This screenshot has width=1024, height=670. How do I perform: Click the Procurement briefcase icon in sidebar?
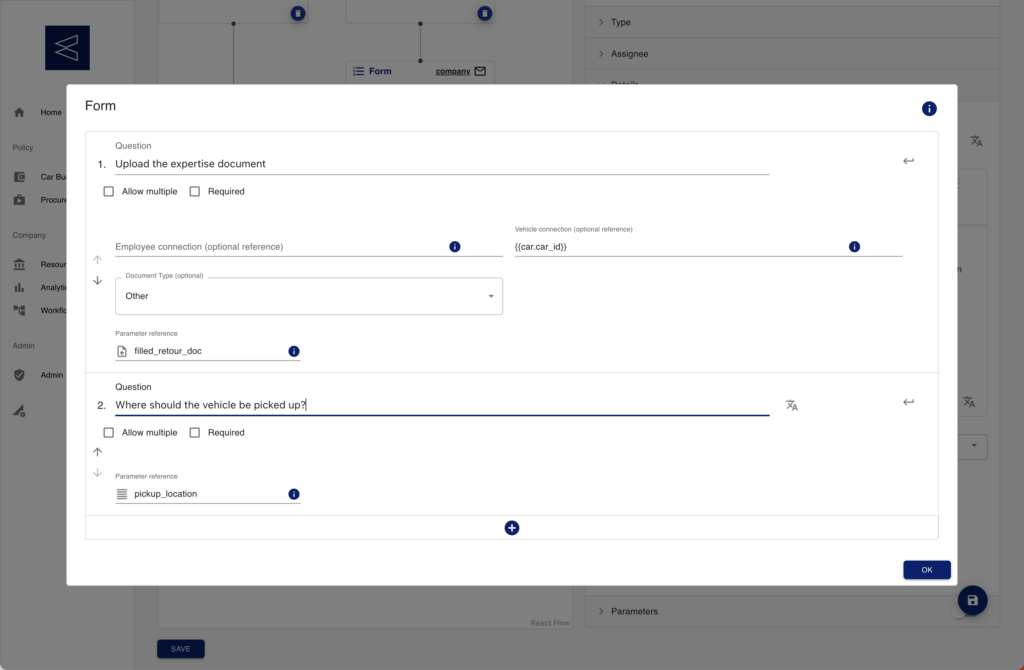pos(19,200)
